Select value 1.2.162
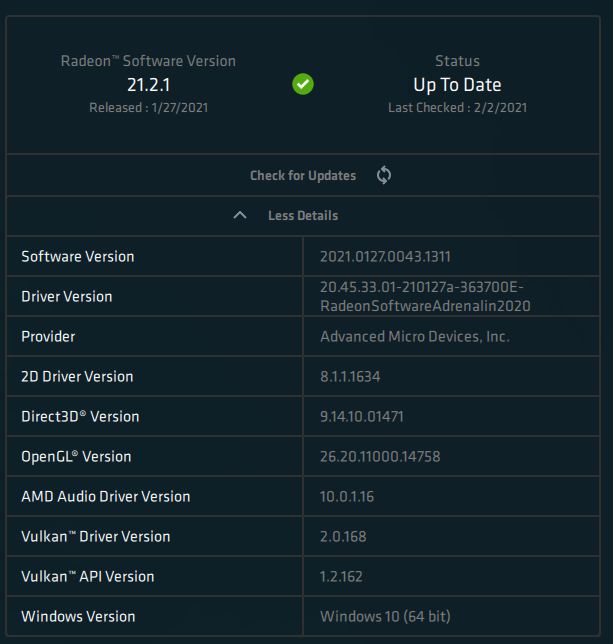The width and height of the screenshot is (613, 644). click(x=341, y=577)
